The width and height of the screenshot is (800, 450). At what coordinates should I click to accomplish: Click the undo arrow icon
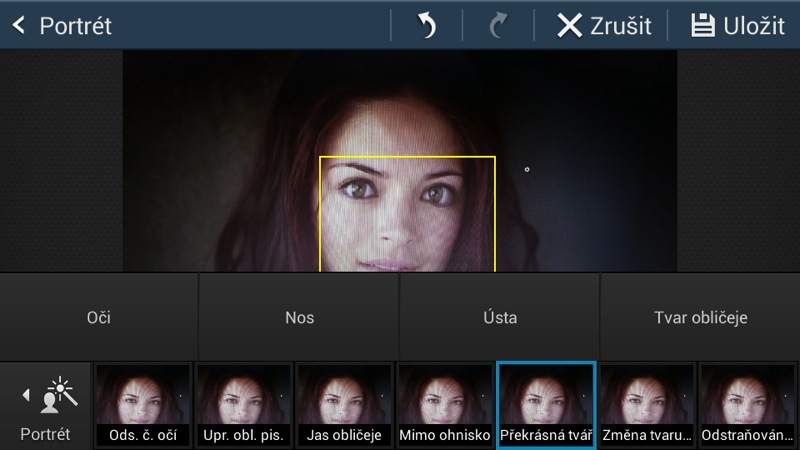coord(427,26)
